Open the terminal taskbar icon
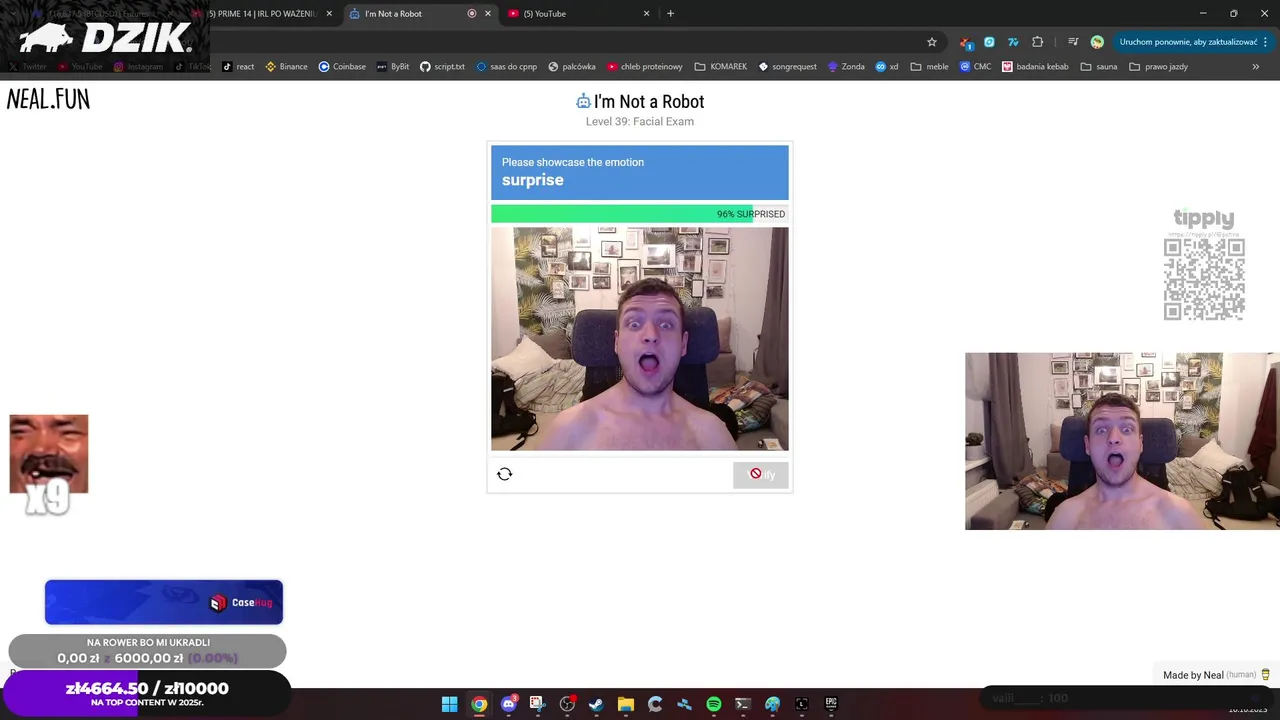Screen dimensions: 1280x720 tap(743, 704)
